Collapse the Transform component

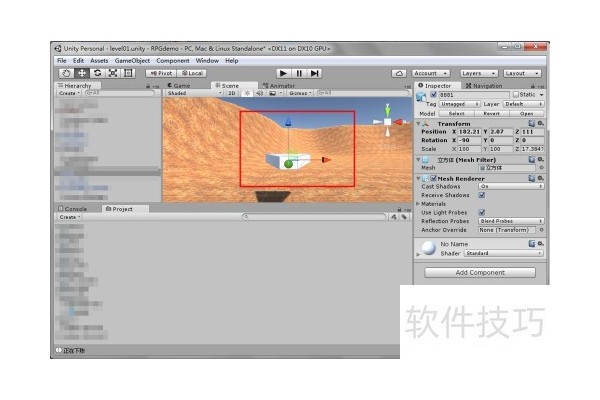419,124
